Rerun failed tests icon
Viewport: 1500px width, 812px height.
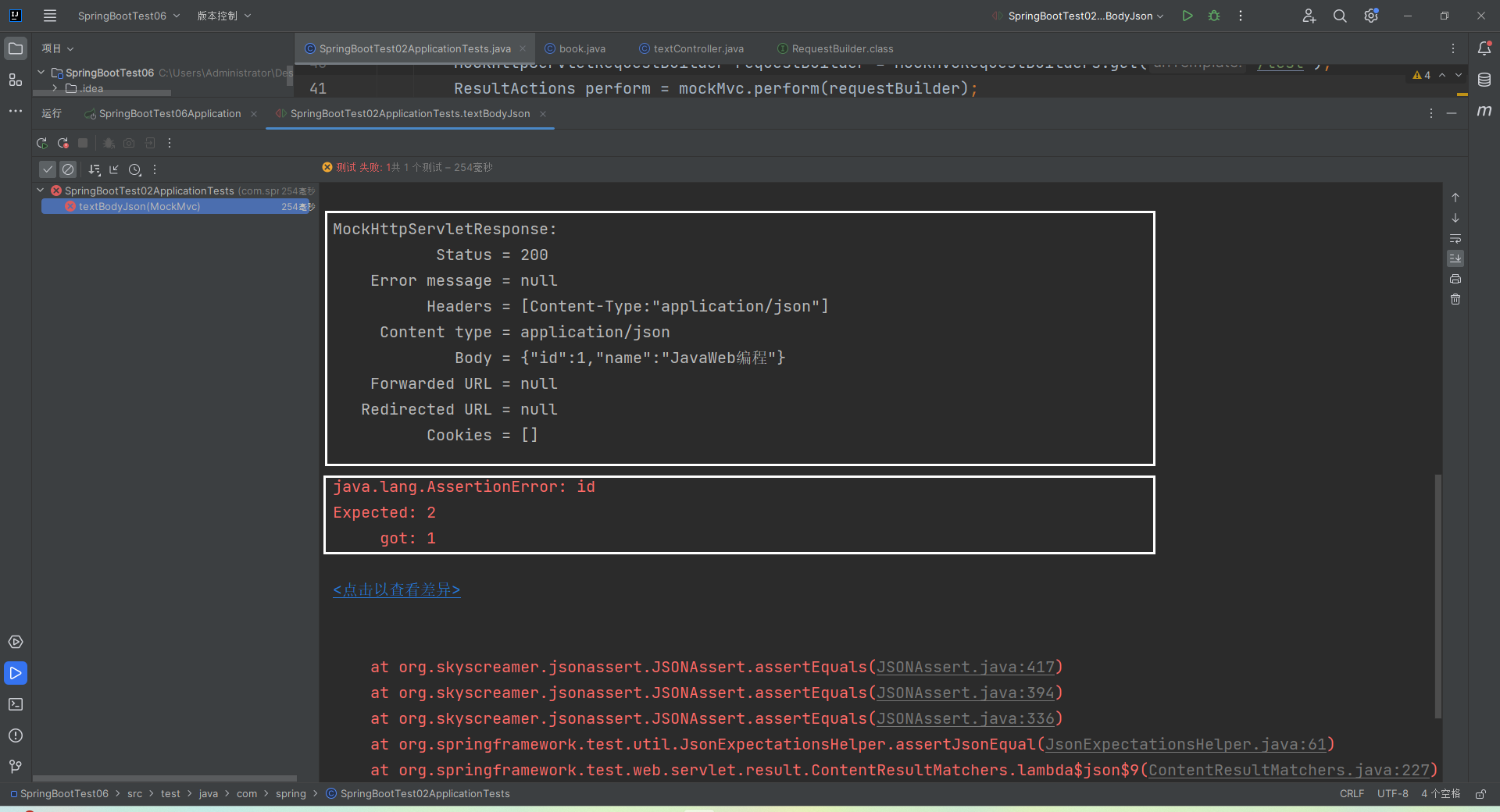pos(63,143)
